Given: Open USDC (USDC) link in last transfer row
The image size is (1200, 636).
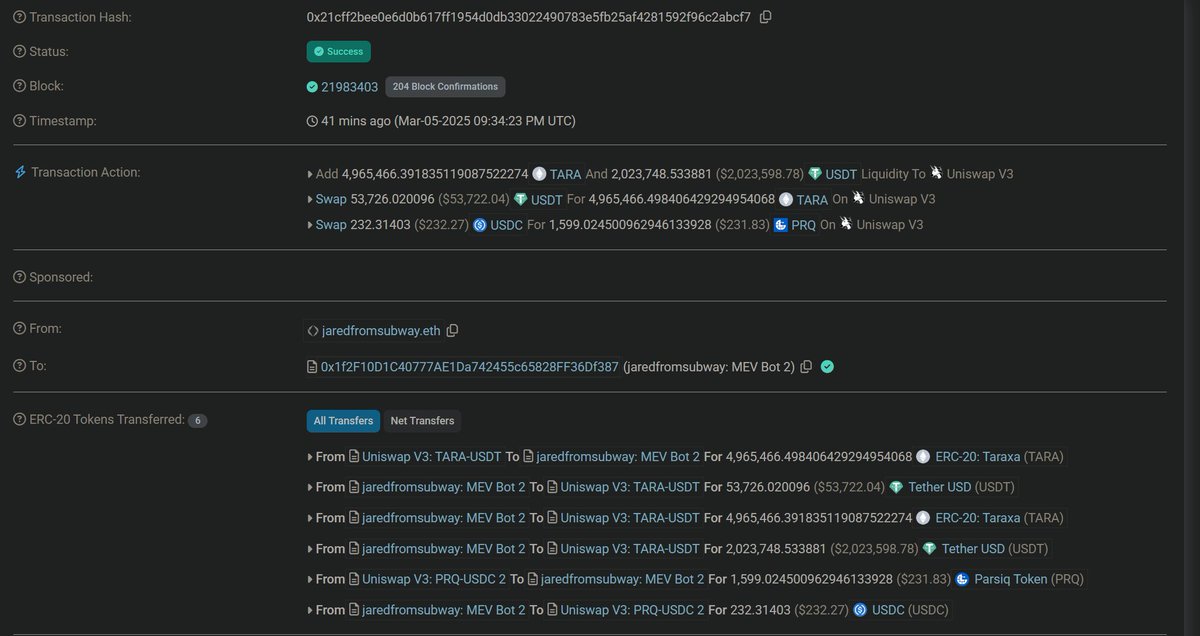Looking at the screenshot, I should [910, 610].
